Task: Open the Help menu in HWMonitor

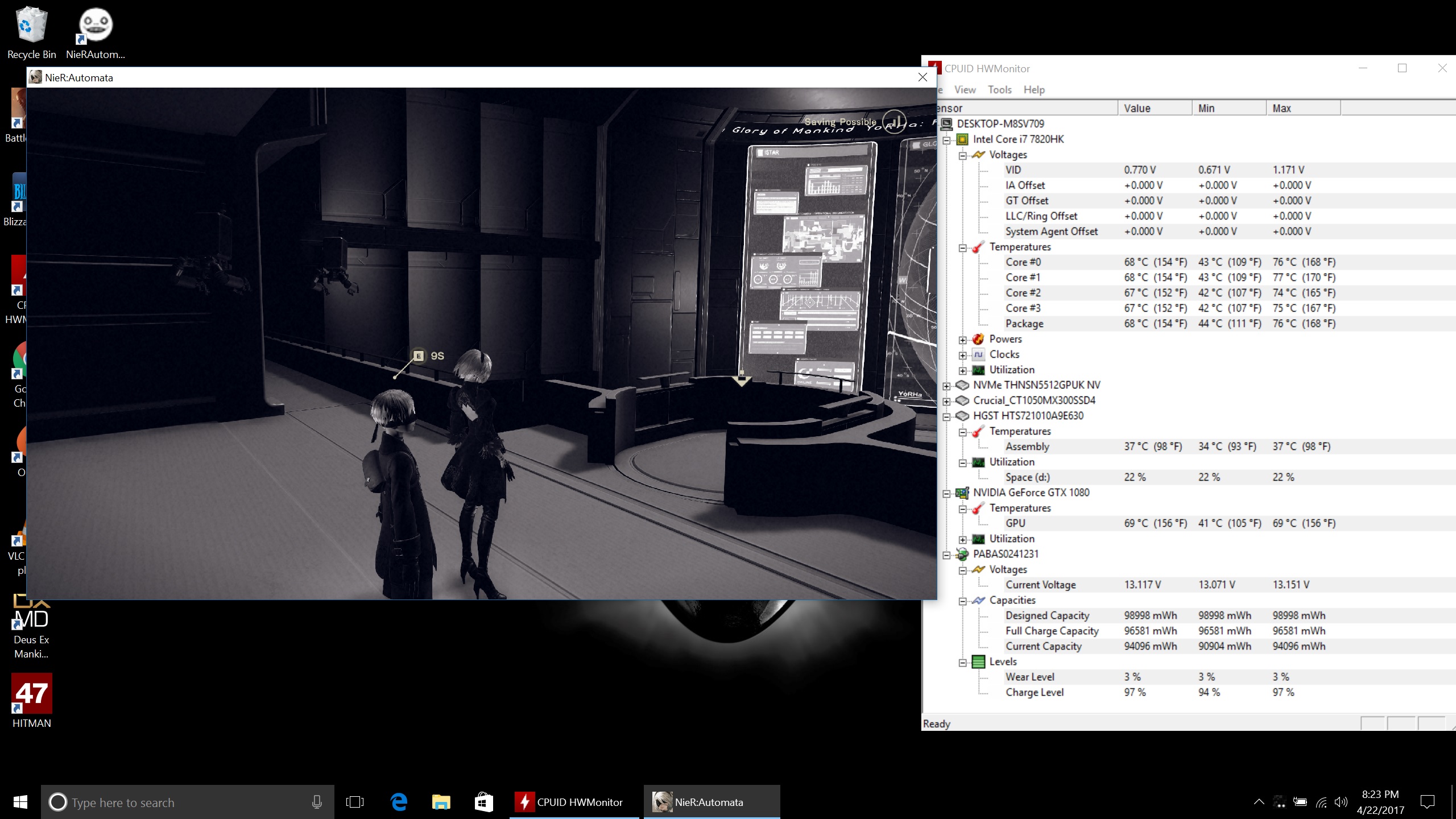Action: tap(1034, 90)
